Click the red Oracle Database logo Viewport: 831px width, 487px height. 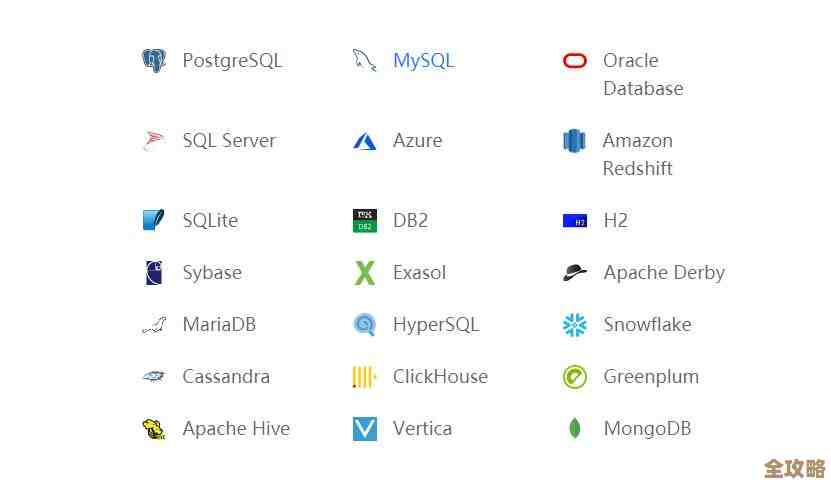[x=575, y=61]
